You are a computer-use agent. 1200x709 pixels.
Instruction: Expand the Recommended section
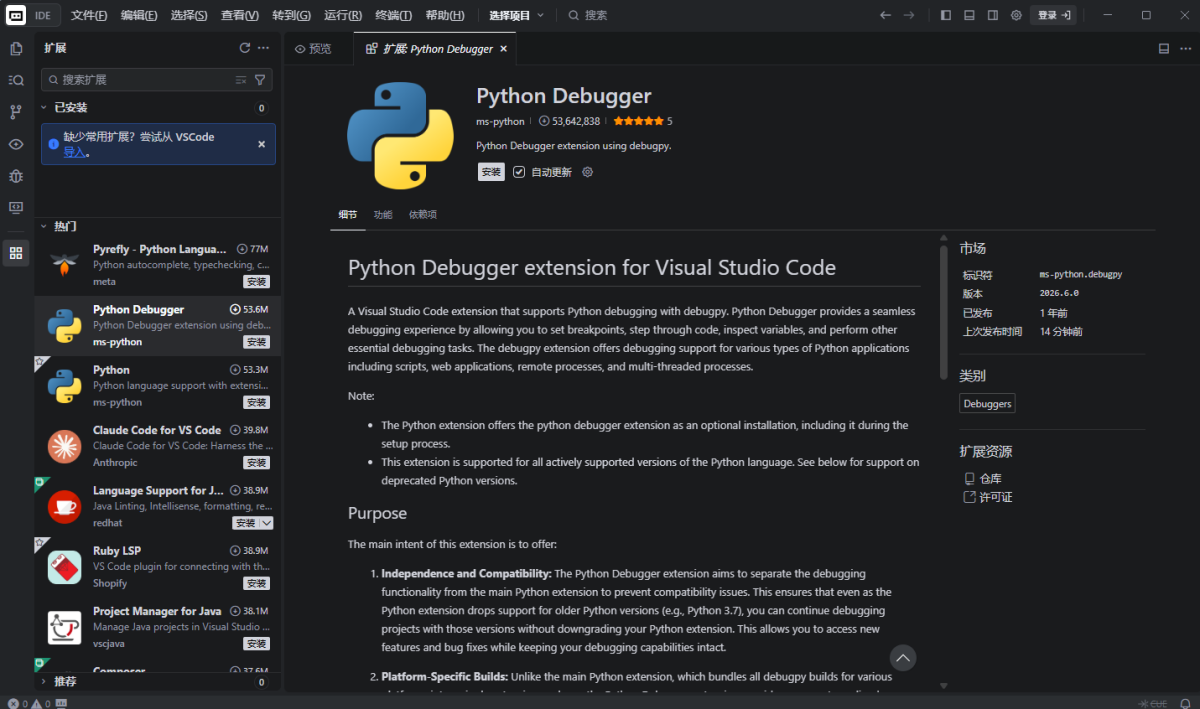pos(44,681)
